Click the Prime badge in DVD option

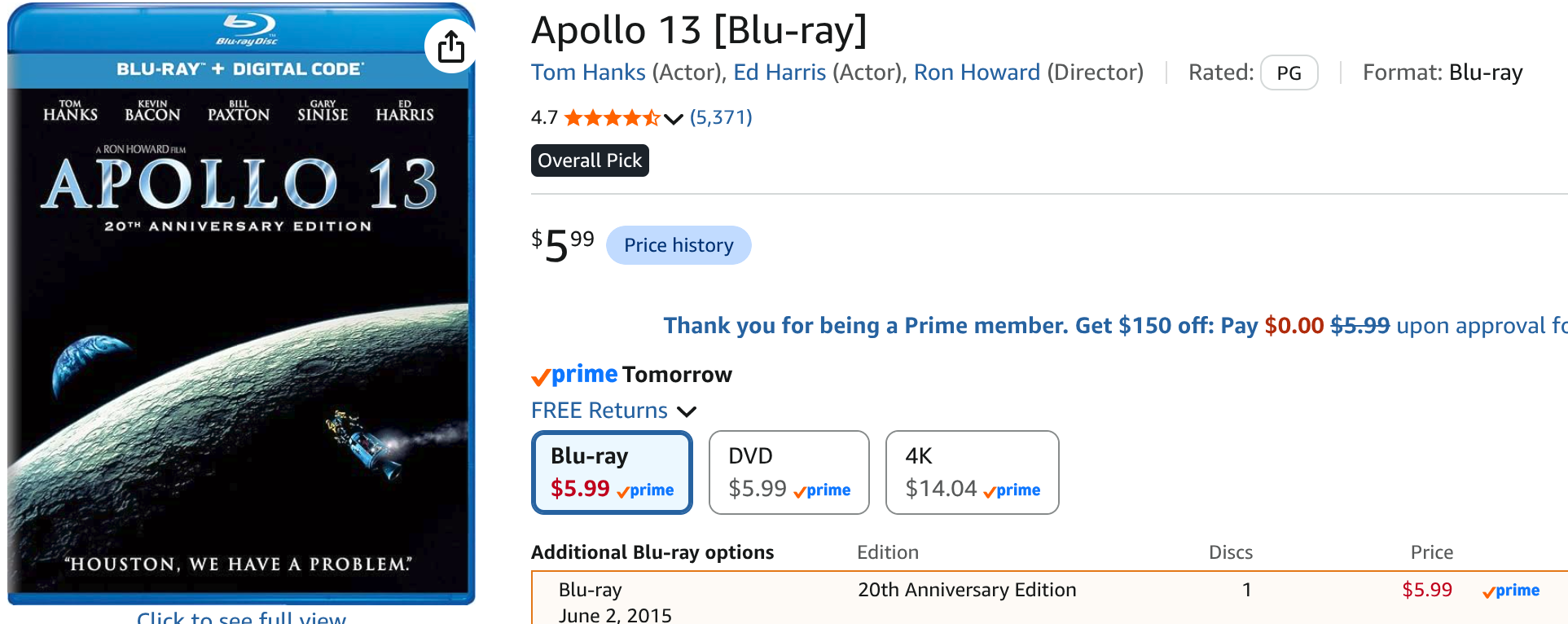tap(822, 490)
